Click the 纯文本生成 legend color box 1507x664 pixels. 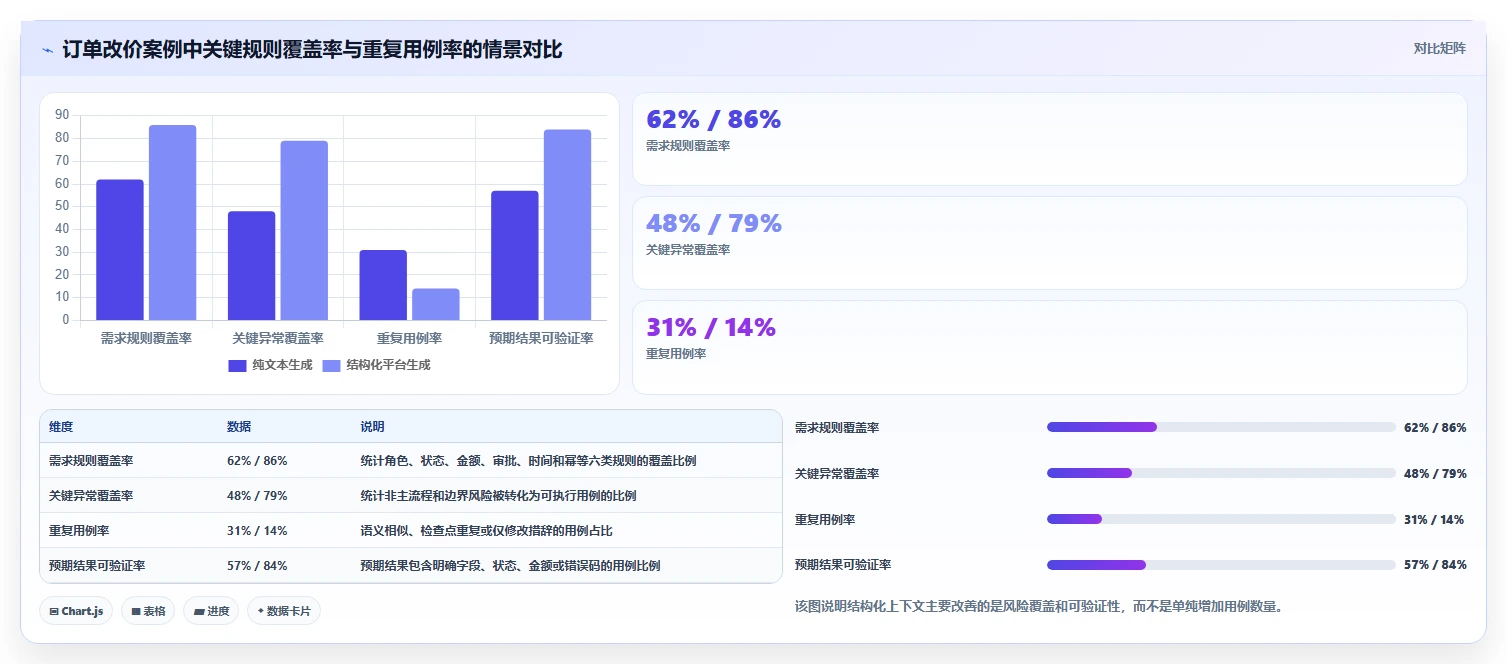237,365
